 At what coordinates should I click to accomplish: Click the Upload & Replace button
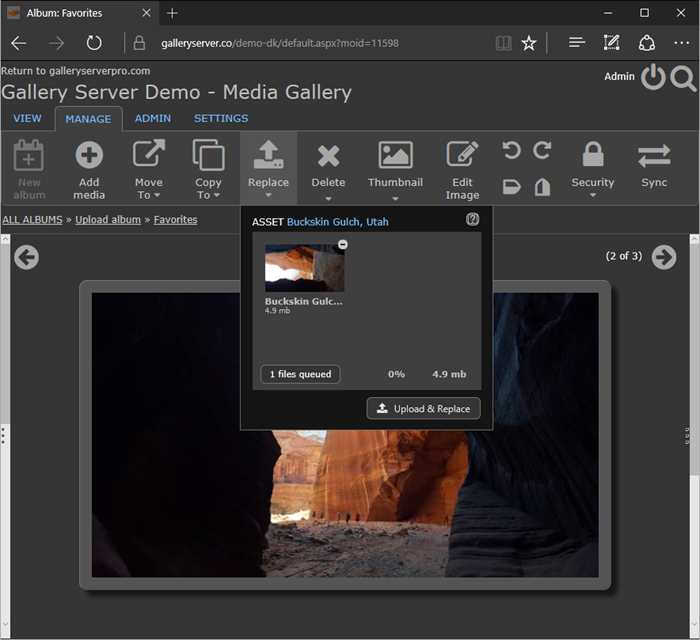[x=423, y=408]
